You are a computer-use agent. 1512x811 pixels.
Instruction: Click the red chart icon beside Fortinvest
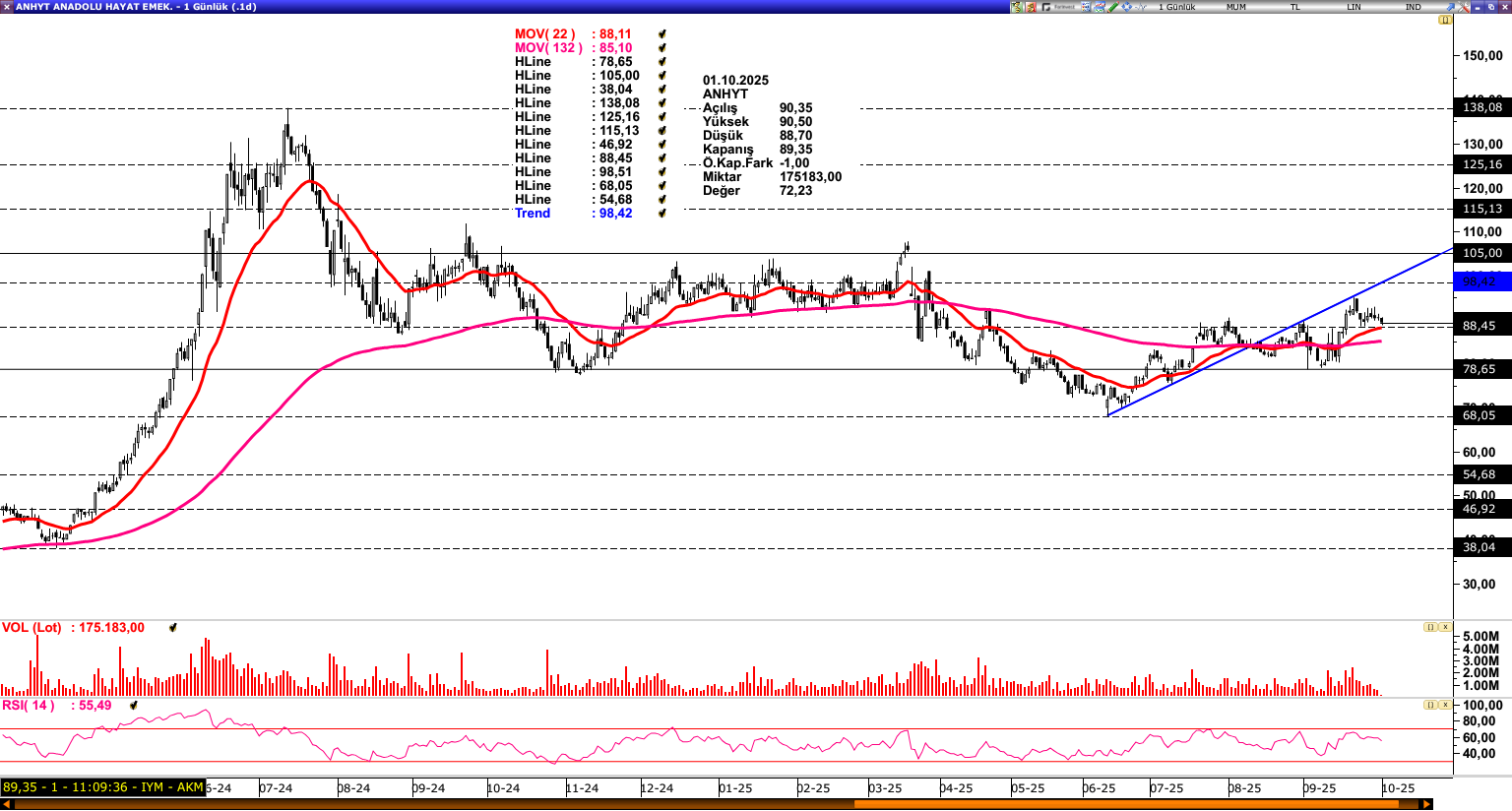click(1031, 7)
